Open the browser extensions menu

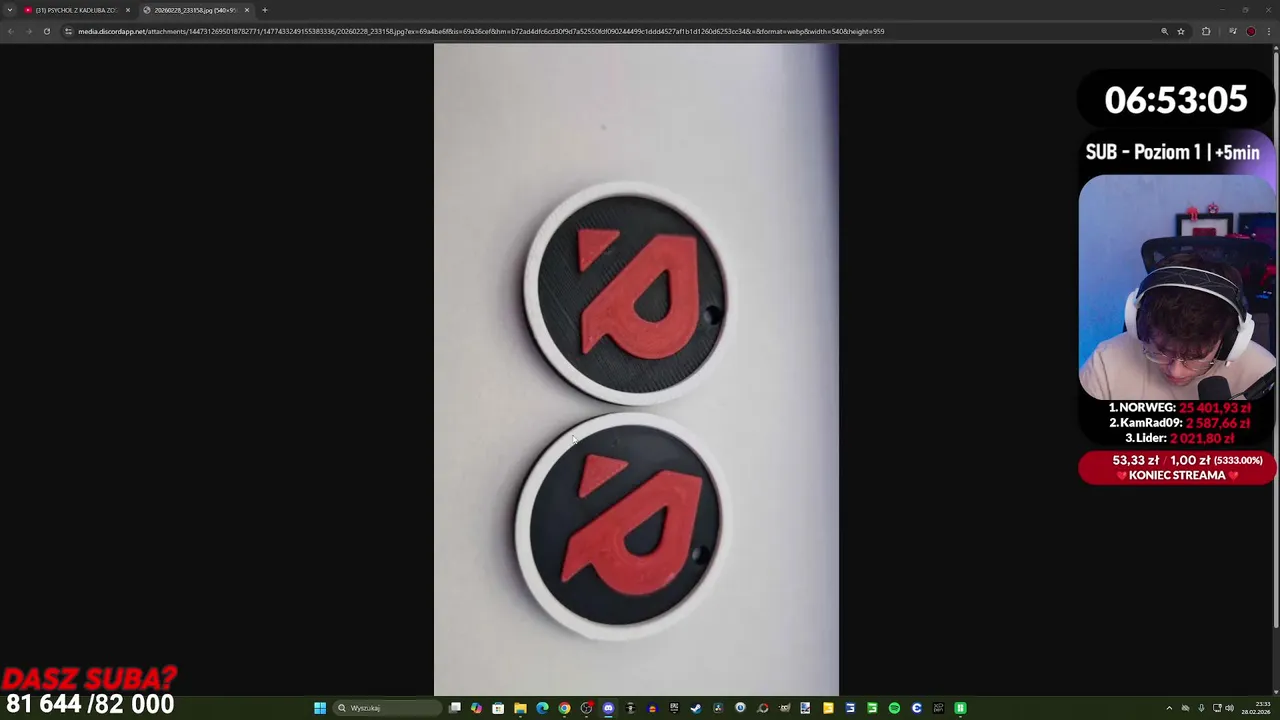1206,31
